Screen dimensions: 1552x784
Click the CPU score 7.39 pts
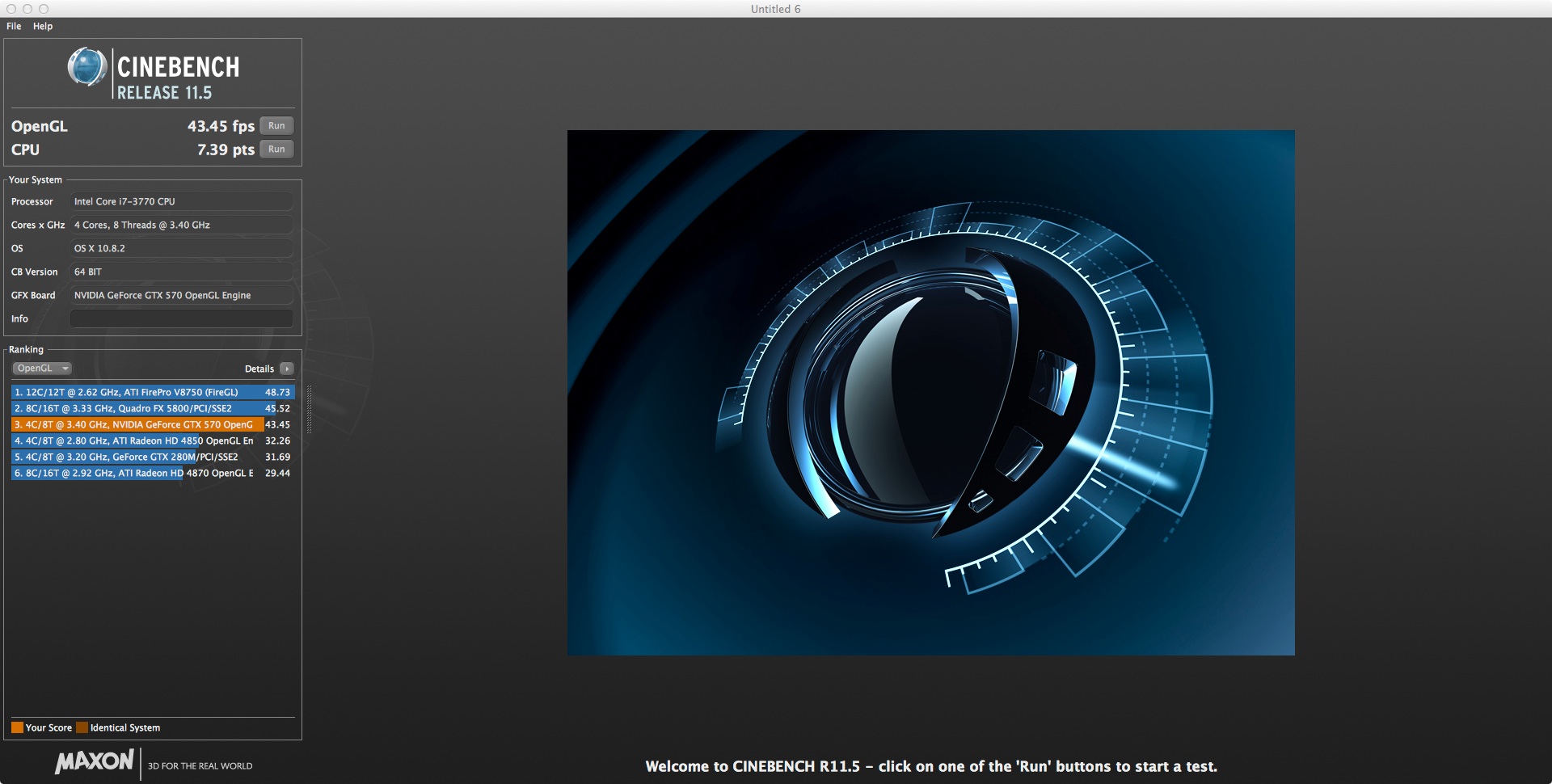(x=226, y=150)
